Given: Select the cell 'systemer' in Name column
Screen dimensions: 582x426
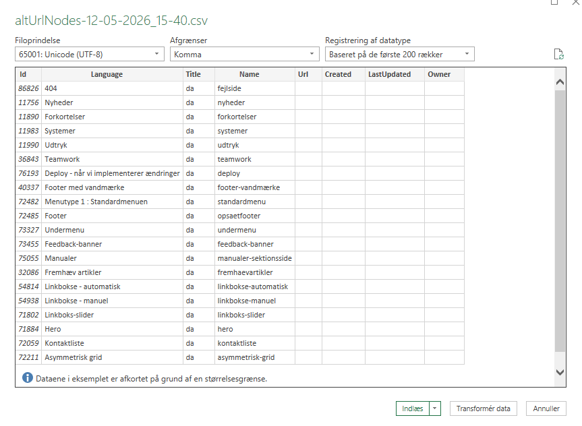Looking at the screenshot, I should (x=255, y=131).
